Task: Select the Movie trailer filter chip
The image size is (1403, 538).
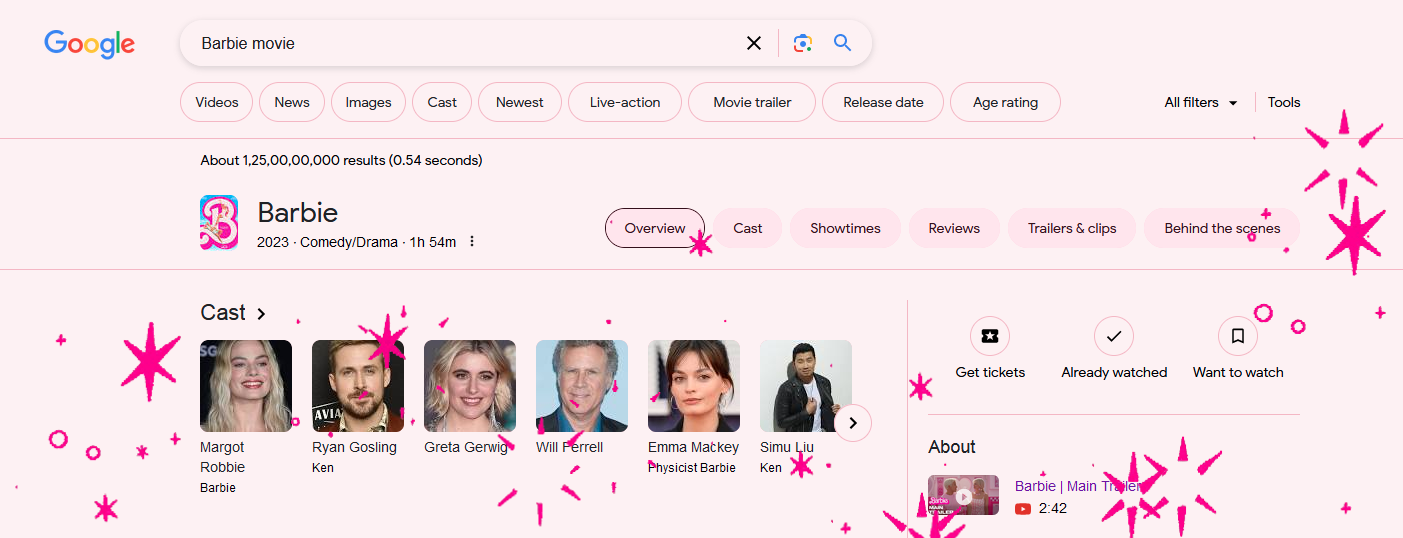Action: click(x=752, y=102)
